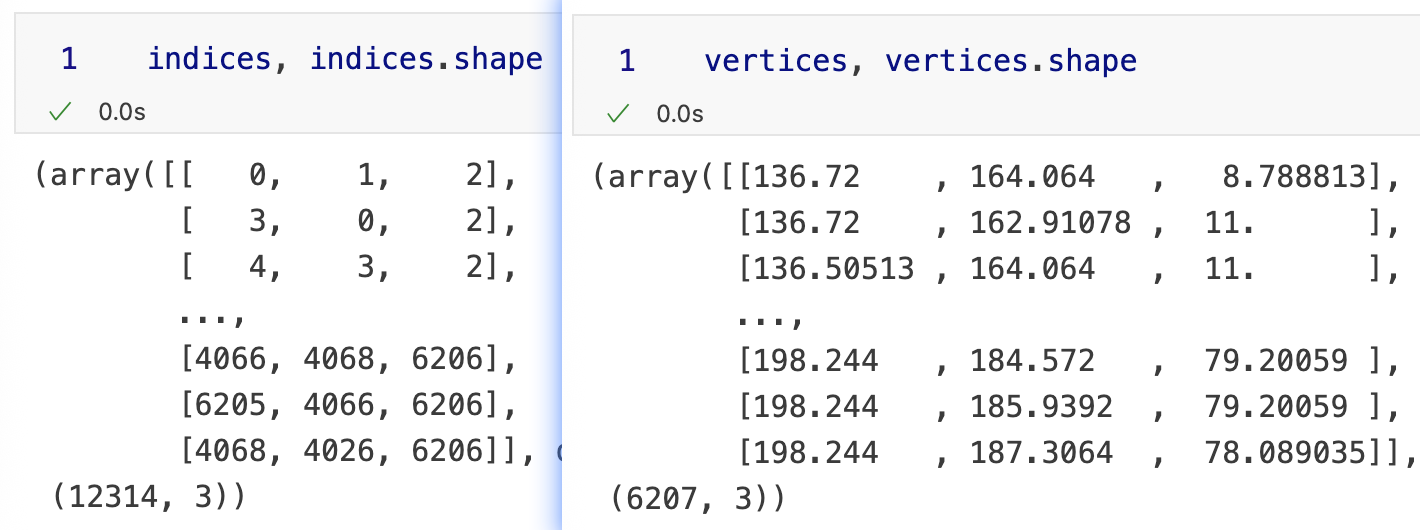Click the ellipsis in the vertices array output

(x=770, y=318)
